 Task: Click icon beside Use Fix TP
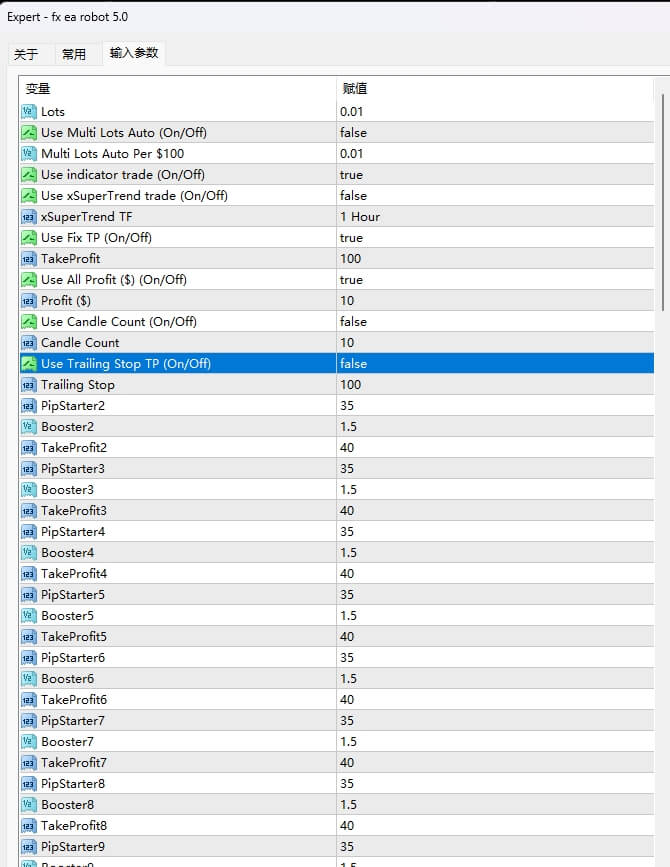pos(29,238)
